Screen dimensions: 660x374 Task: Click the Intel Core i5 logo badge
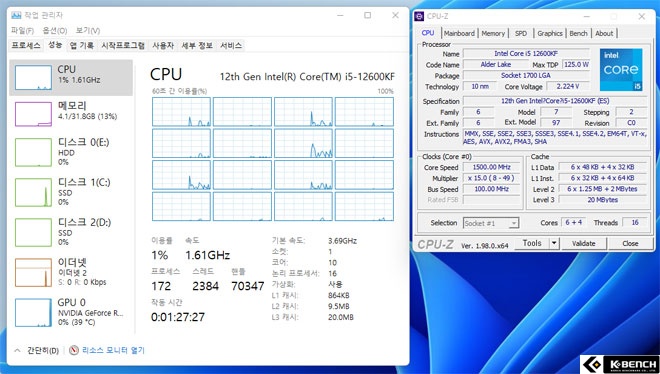point(621,69)
